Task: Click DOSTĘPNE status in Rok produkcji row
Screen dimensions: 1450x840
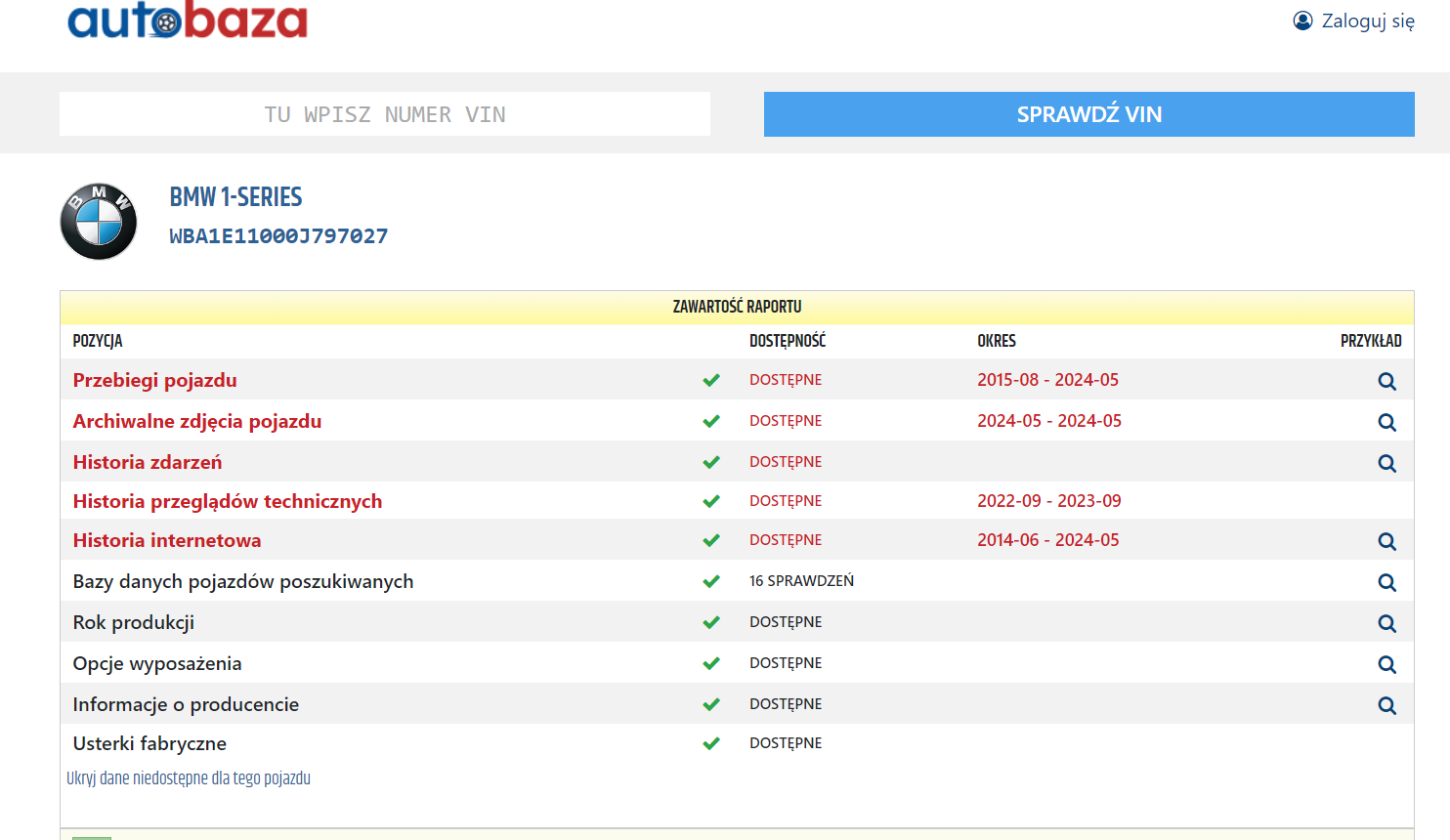Action: 786,622
